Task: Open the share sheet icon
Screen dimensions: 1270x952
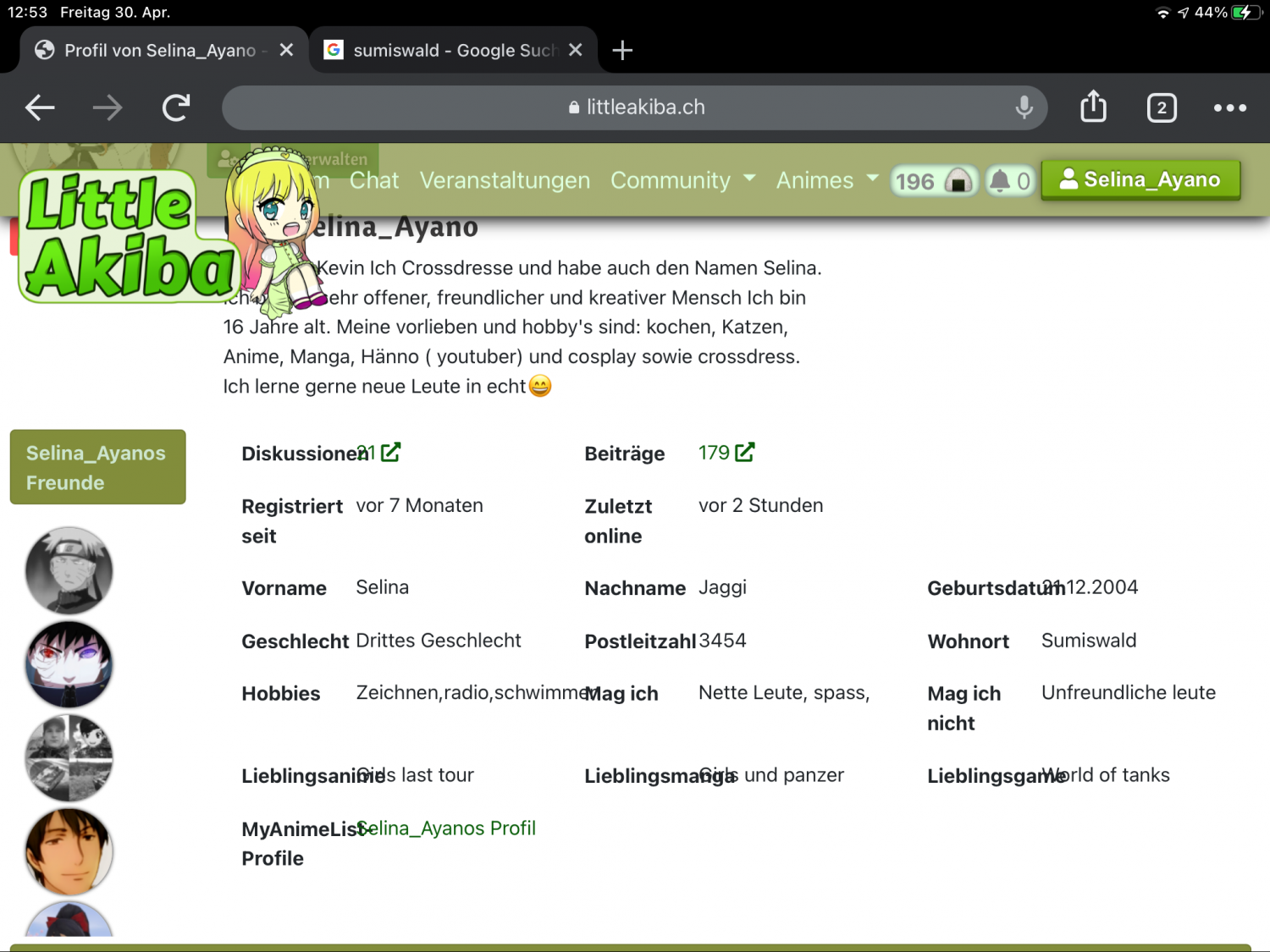Action: 1093,107
